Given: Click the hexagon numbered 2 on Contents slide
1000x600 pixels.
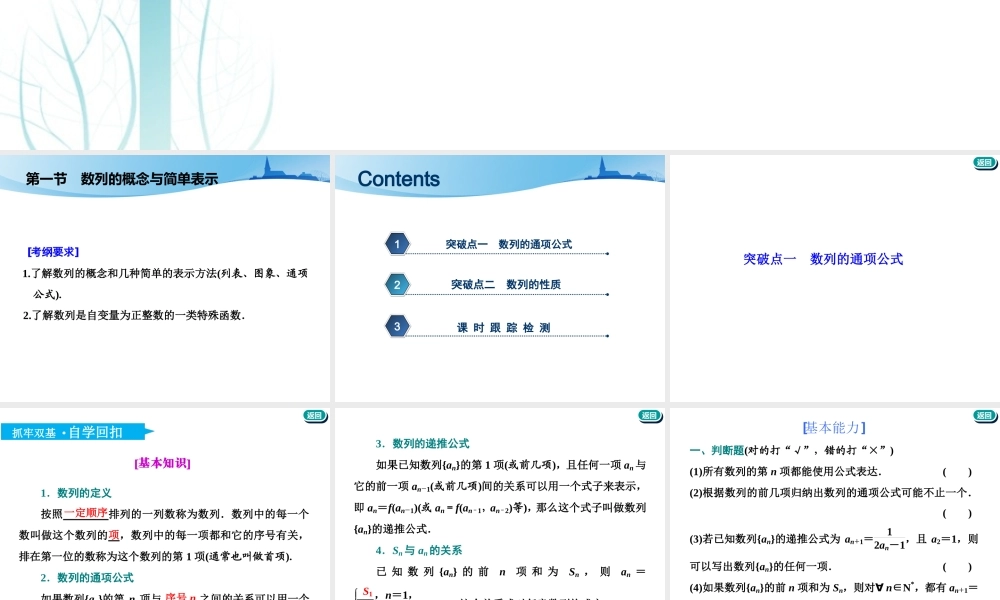Looking at the screenshot, I should [397, 284].
